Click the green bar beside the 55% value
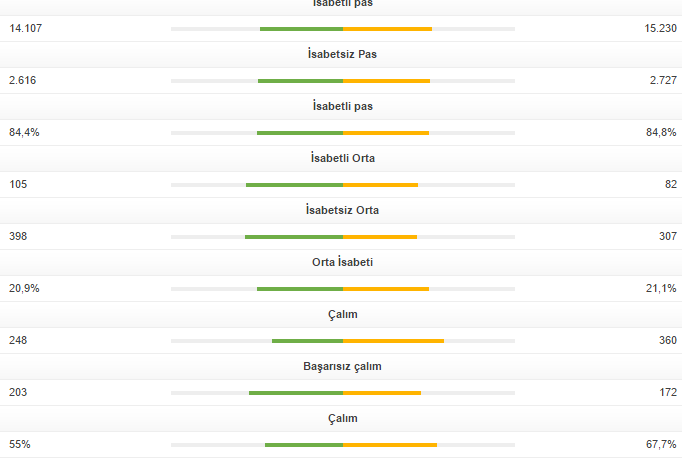The image size is (682, 470). click(304, 445)
